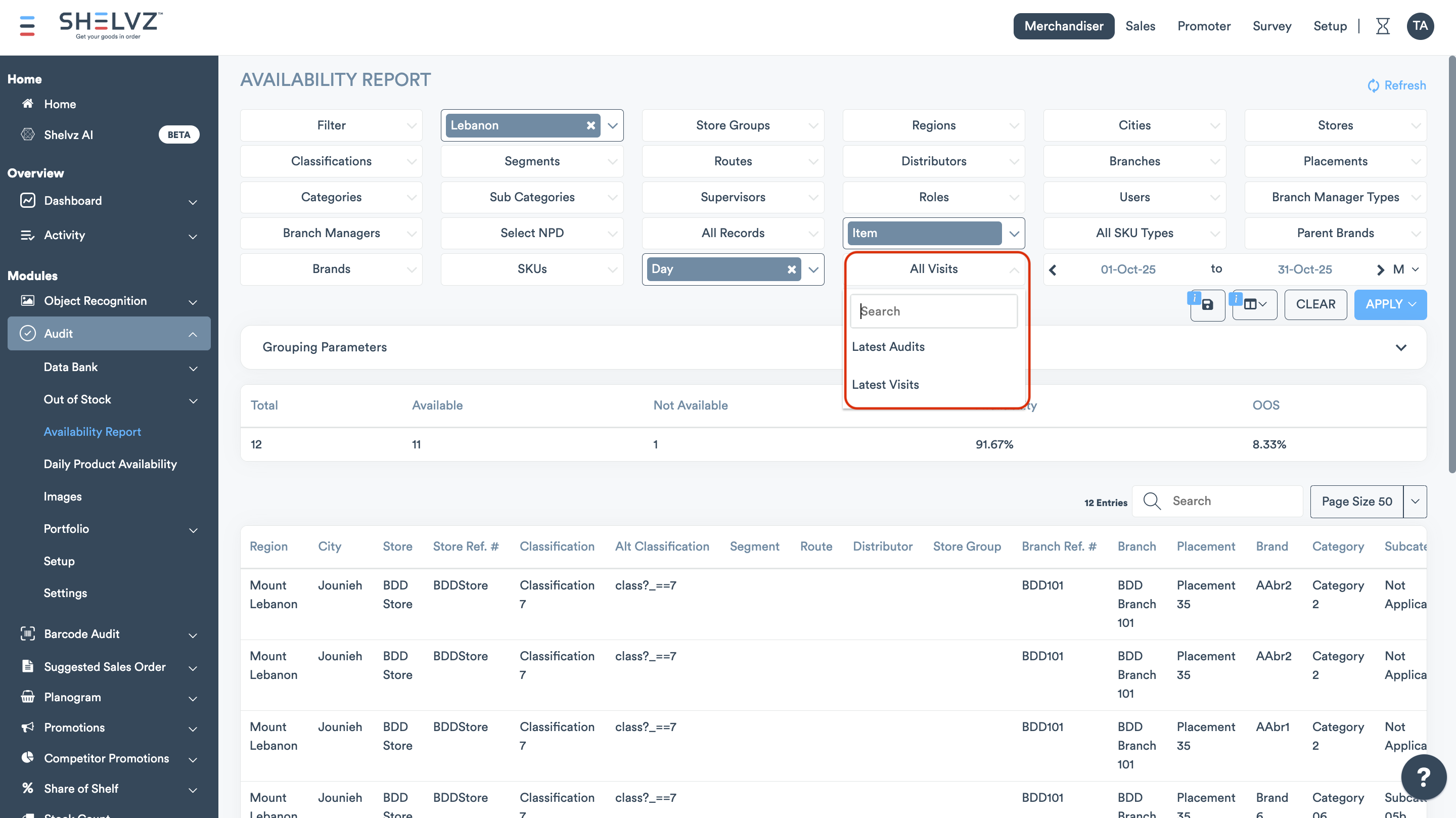Switch to the Sales tab
Image resolution: width=1456 pixels, height=818 pixels.
pos(1140,26)
